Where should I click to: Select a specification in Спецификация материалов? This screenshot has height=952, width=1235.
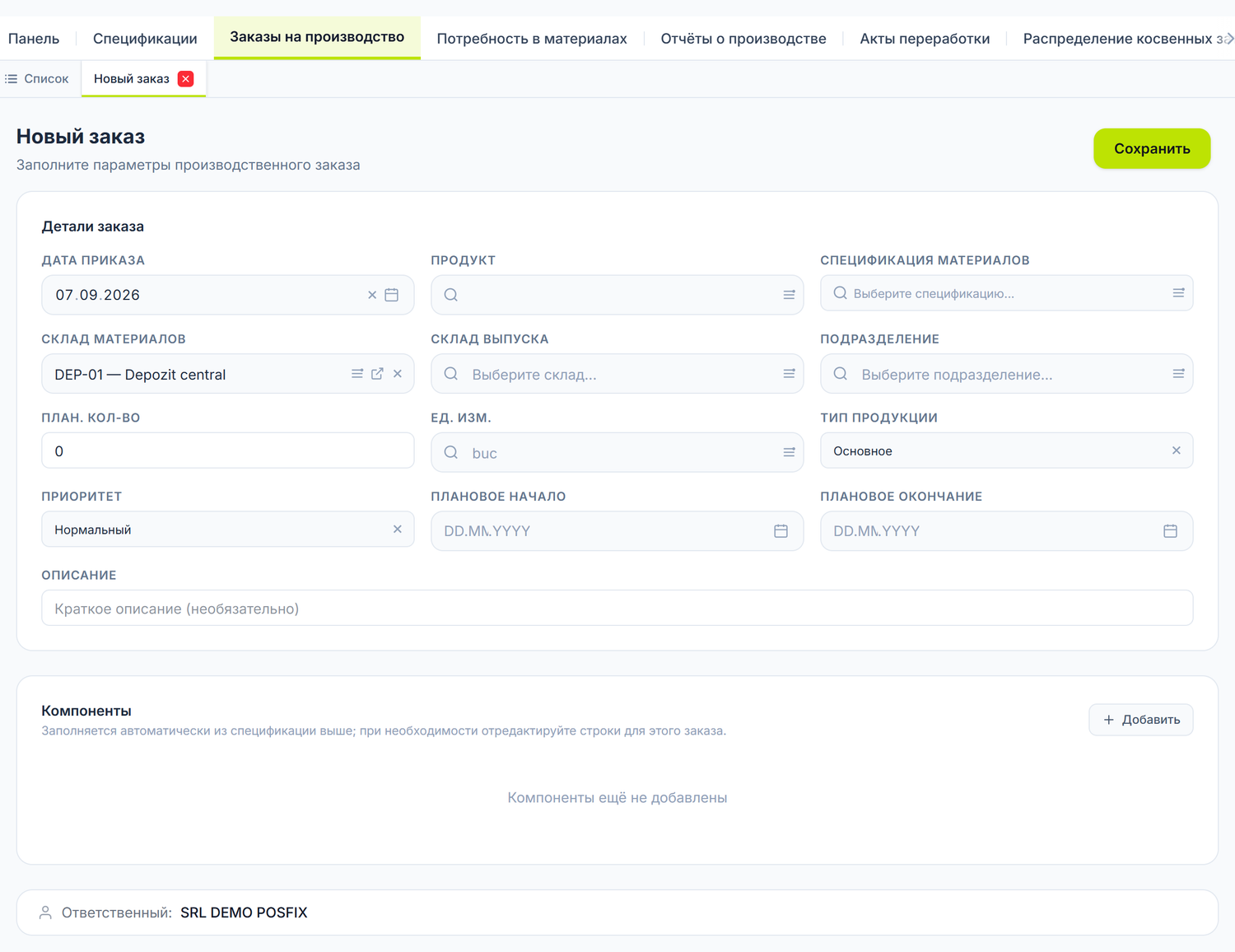(x=1006, y=293)
